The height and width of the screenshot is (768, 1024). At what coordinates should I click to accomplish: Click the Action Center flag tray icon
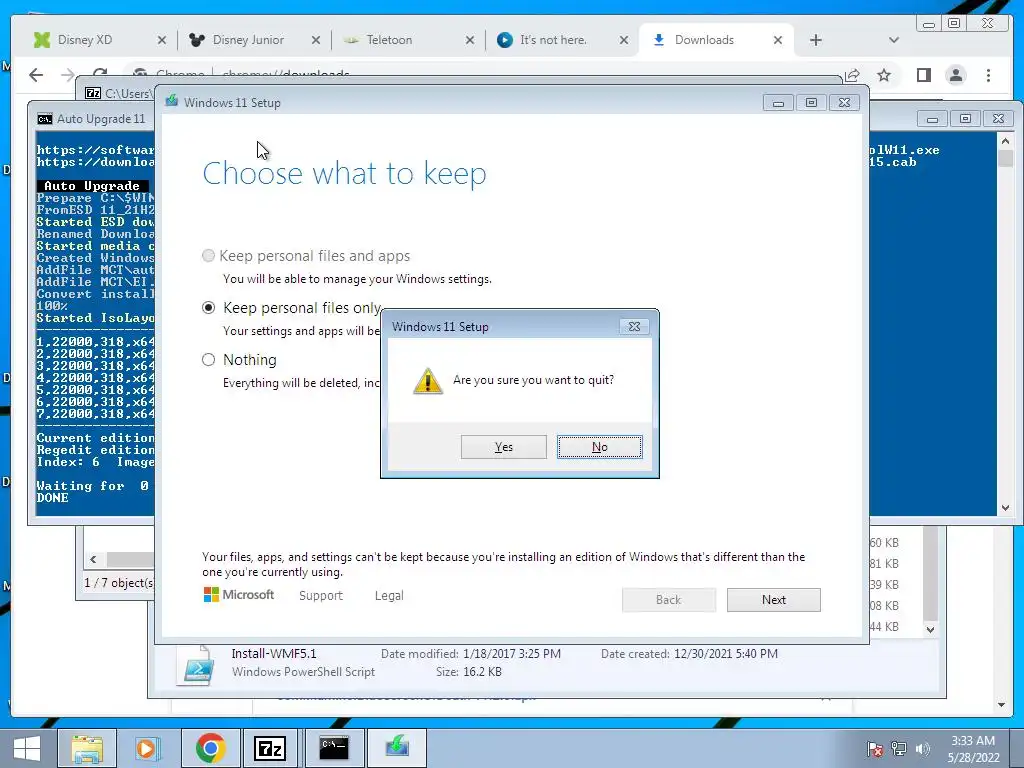tap(874, 749)
